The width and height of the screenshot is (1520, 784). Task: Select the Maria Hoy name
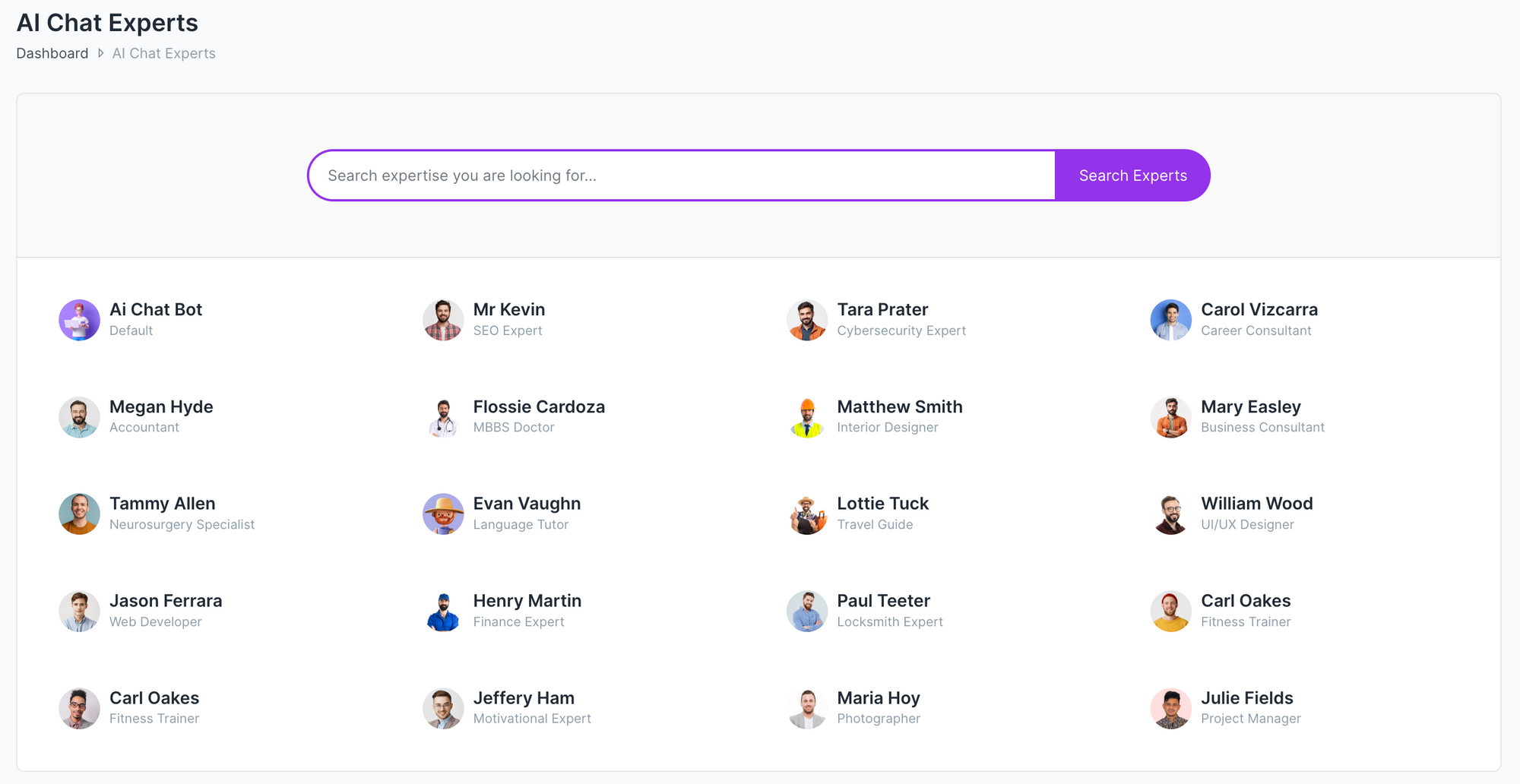[x=879, y=697]
